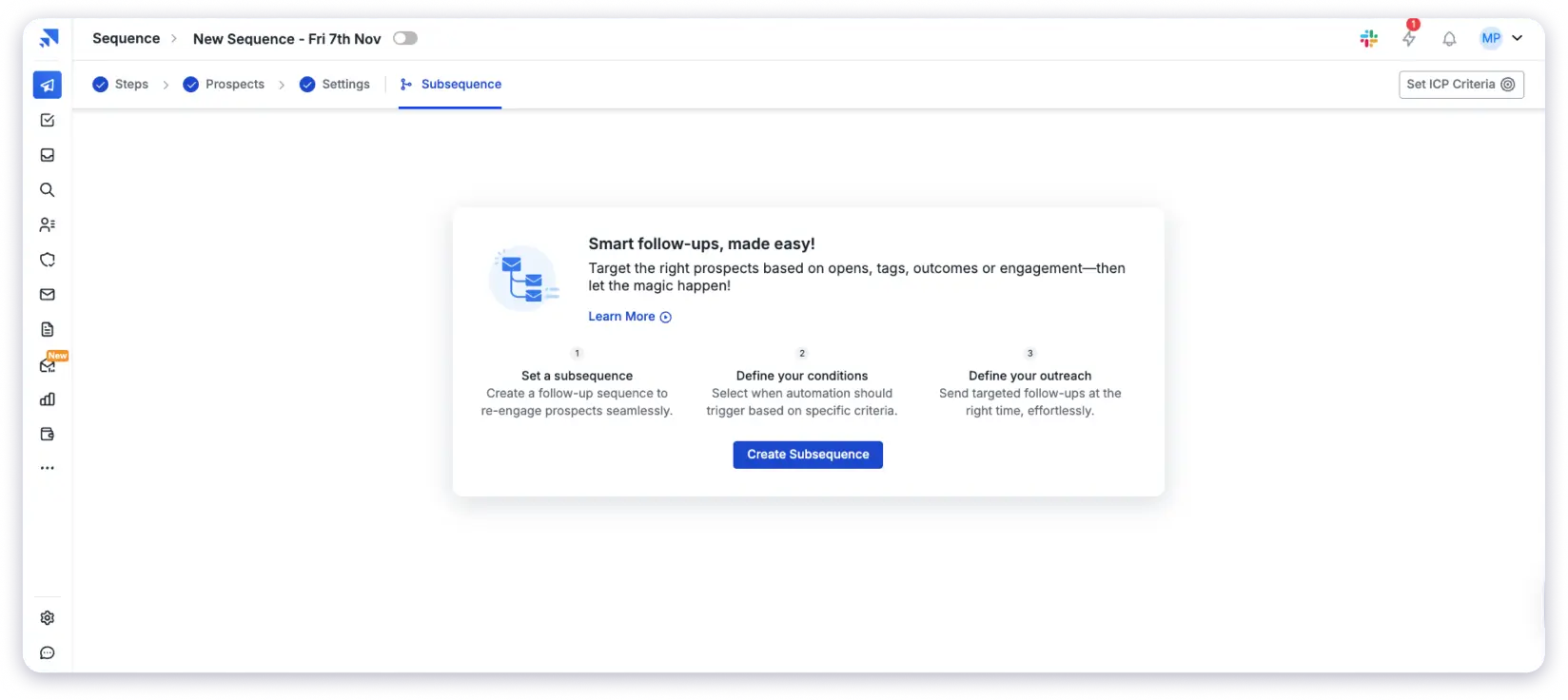Go to the Steps tab
The height and width of the screenshot is (700, 1568).
tap(121, 85)
